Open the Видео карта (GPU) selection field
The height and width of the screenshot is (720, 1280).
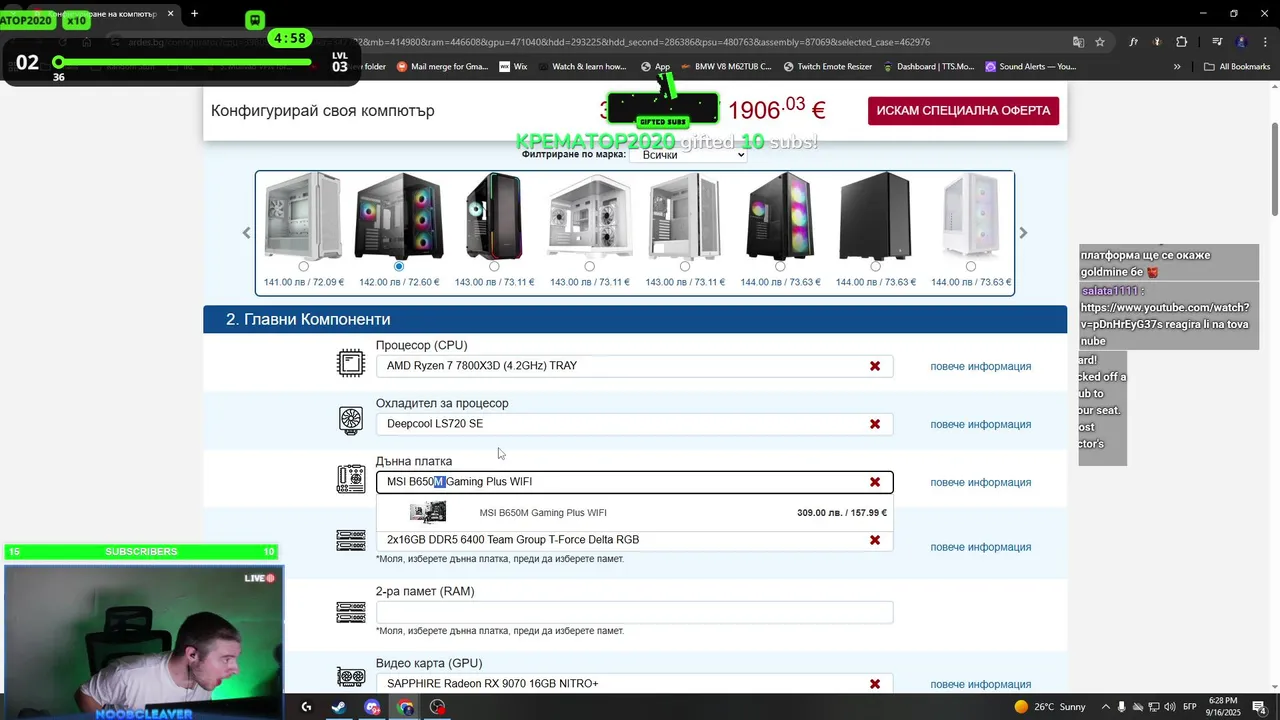click(634, 684)
